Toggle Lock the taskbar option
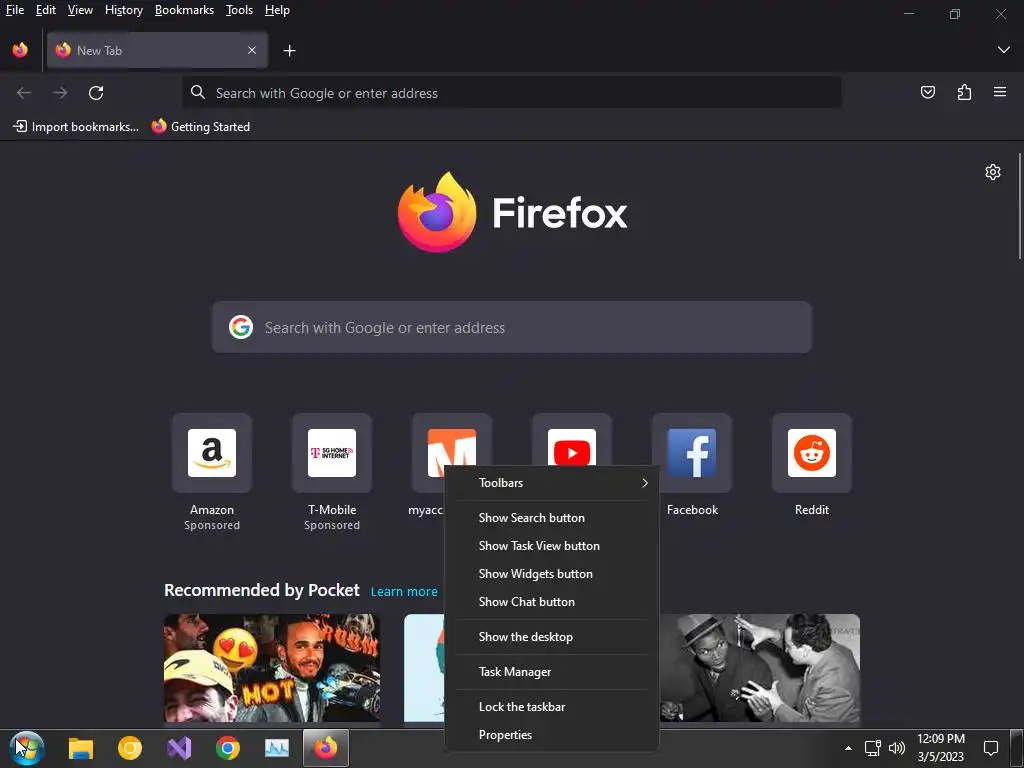The image size is (1024, 768). 552,707
